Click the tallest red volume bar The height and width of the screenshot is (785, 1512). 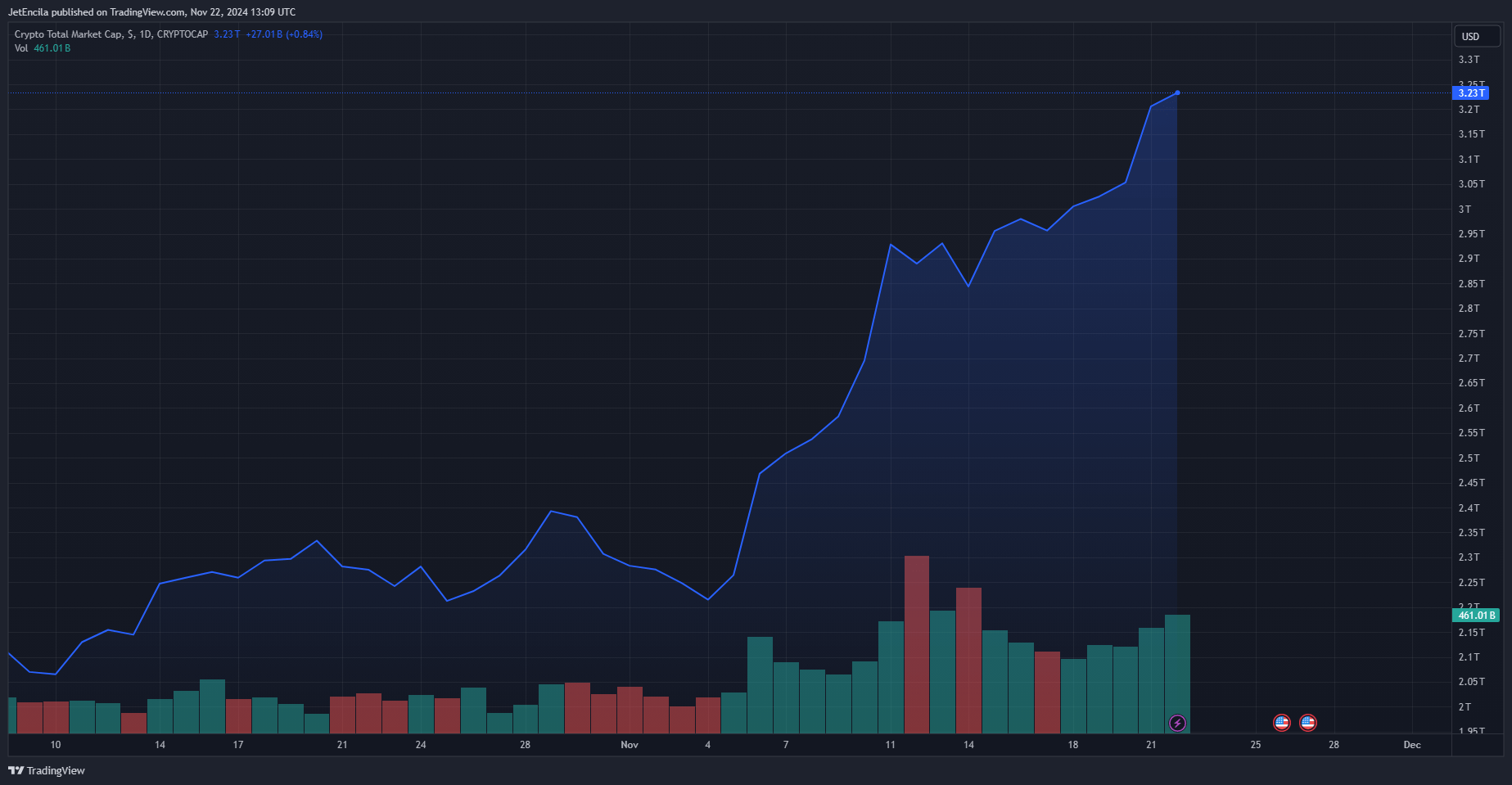point(916,644)
